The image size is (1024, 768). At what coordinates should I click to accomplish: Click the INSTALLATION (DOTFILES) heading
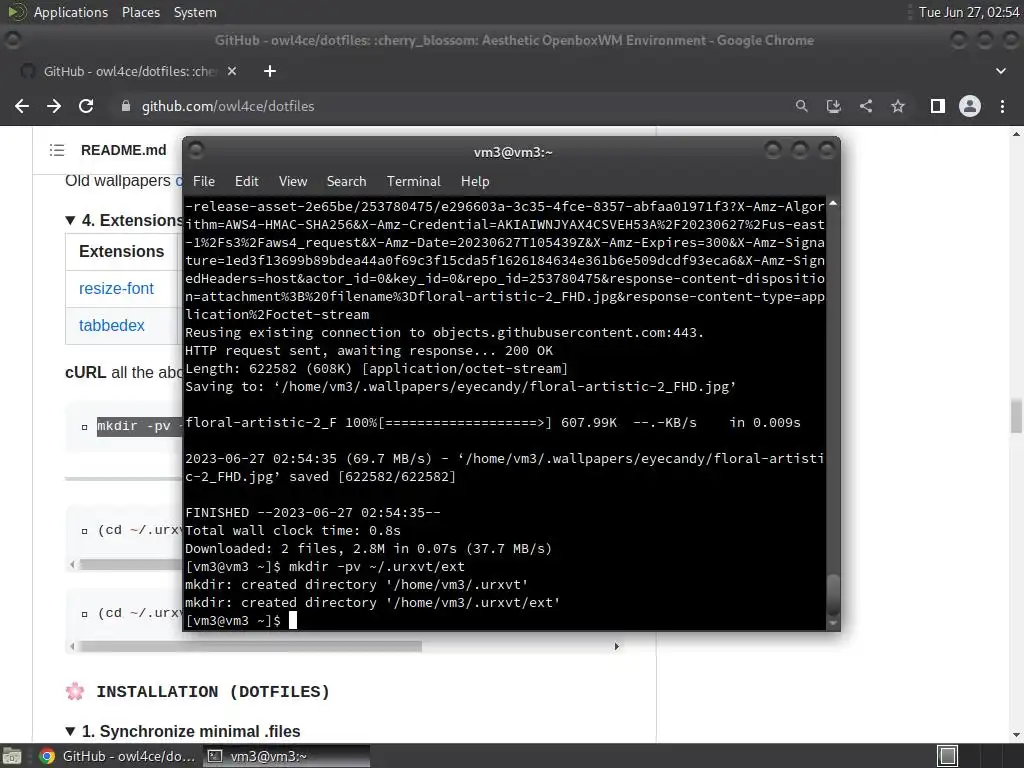(x=213, y=692)
